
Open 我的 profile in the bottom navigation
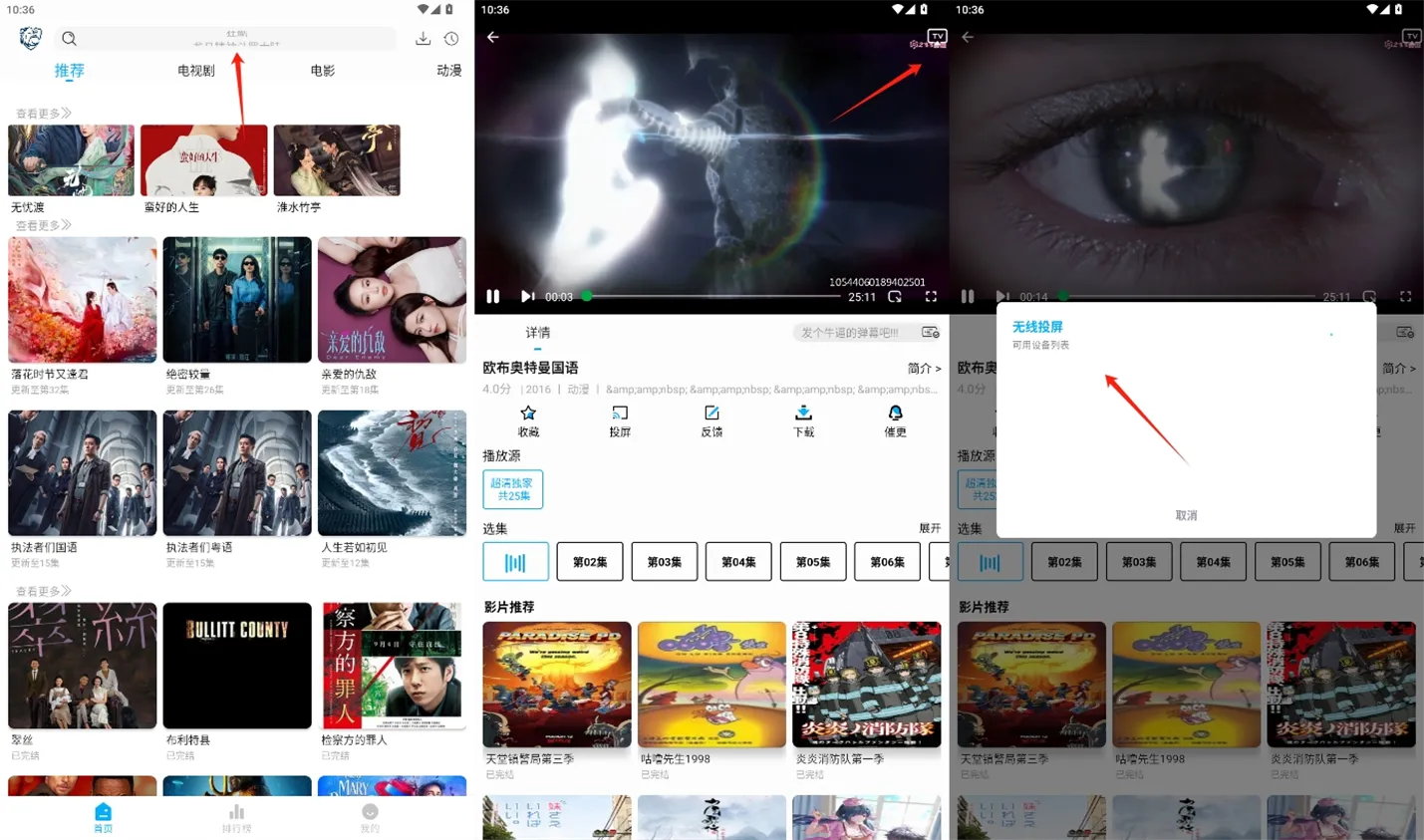[x=370, y=817]
